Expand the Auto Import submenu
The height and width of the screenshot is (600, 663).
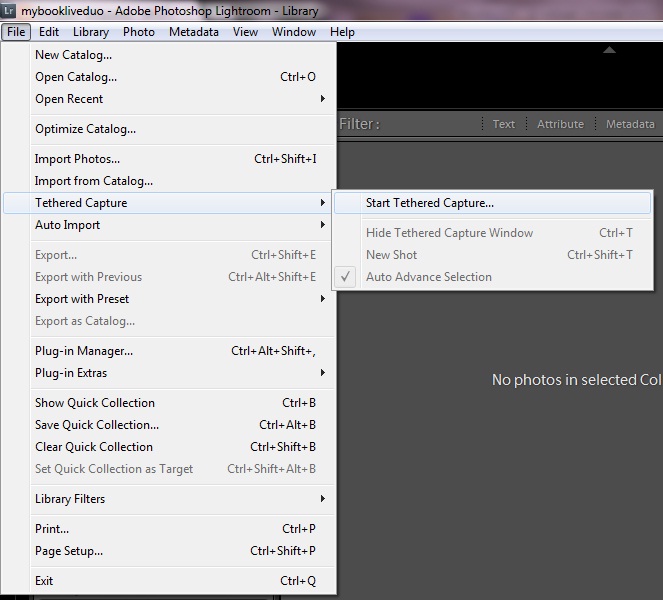point(169,225)
